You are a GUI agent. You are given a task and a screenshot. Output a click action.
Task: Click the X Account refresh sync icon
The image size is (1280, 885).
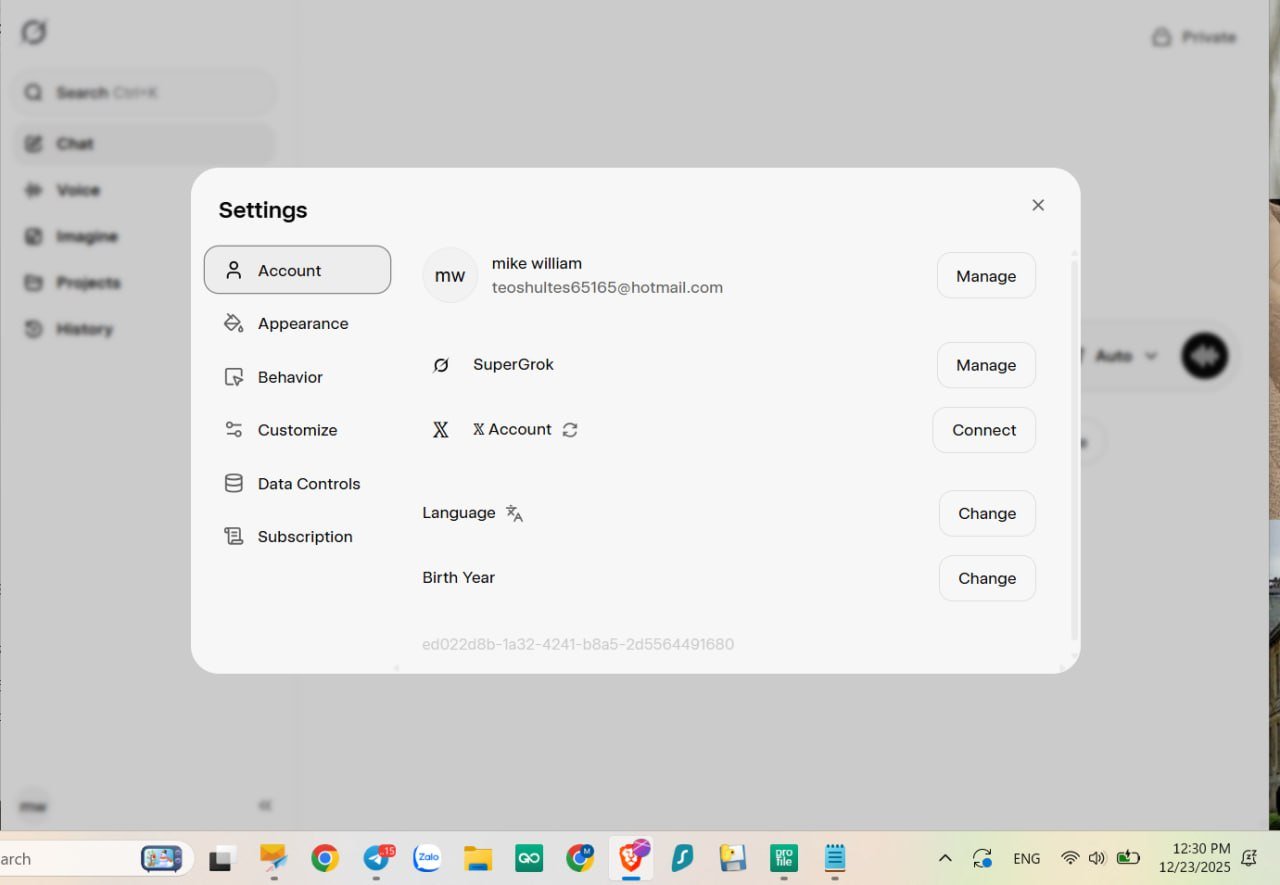(570, 430)
